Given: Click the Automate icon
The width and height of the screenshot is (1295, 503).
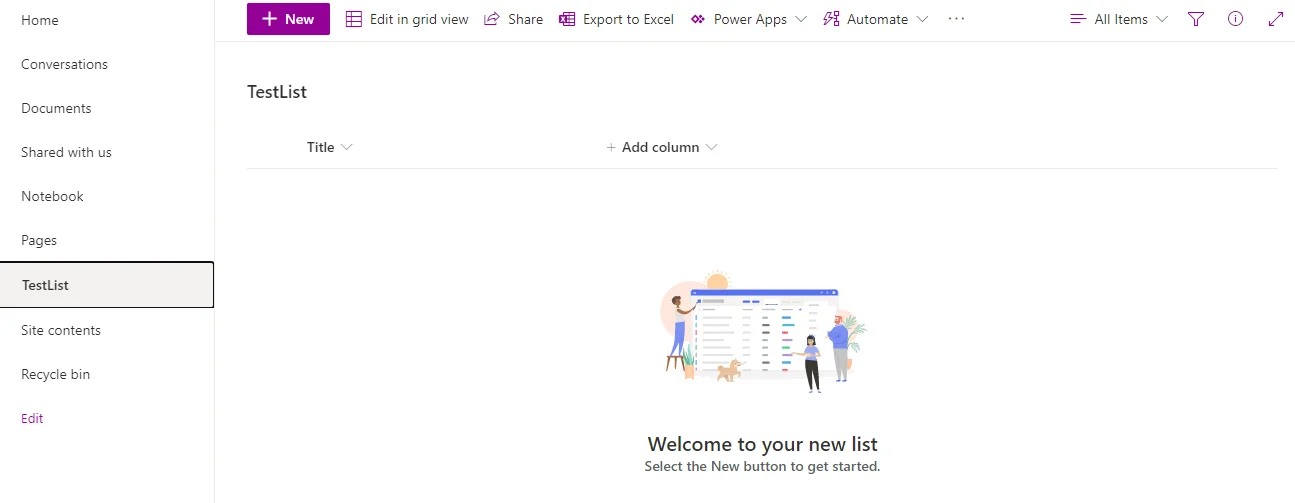Looking at the screenshot, I should (x=831, y=19).
